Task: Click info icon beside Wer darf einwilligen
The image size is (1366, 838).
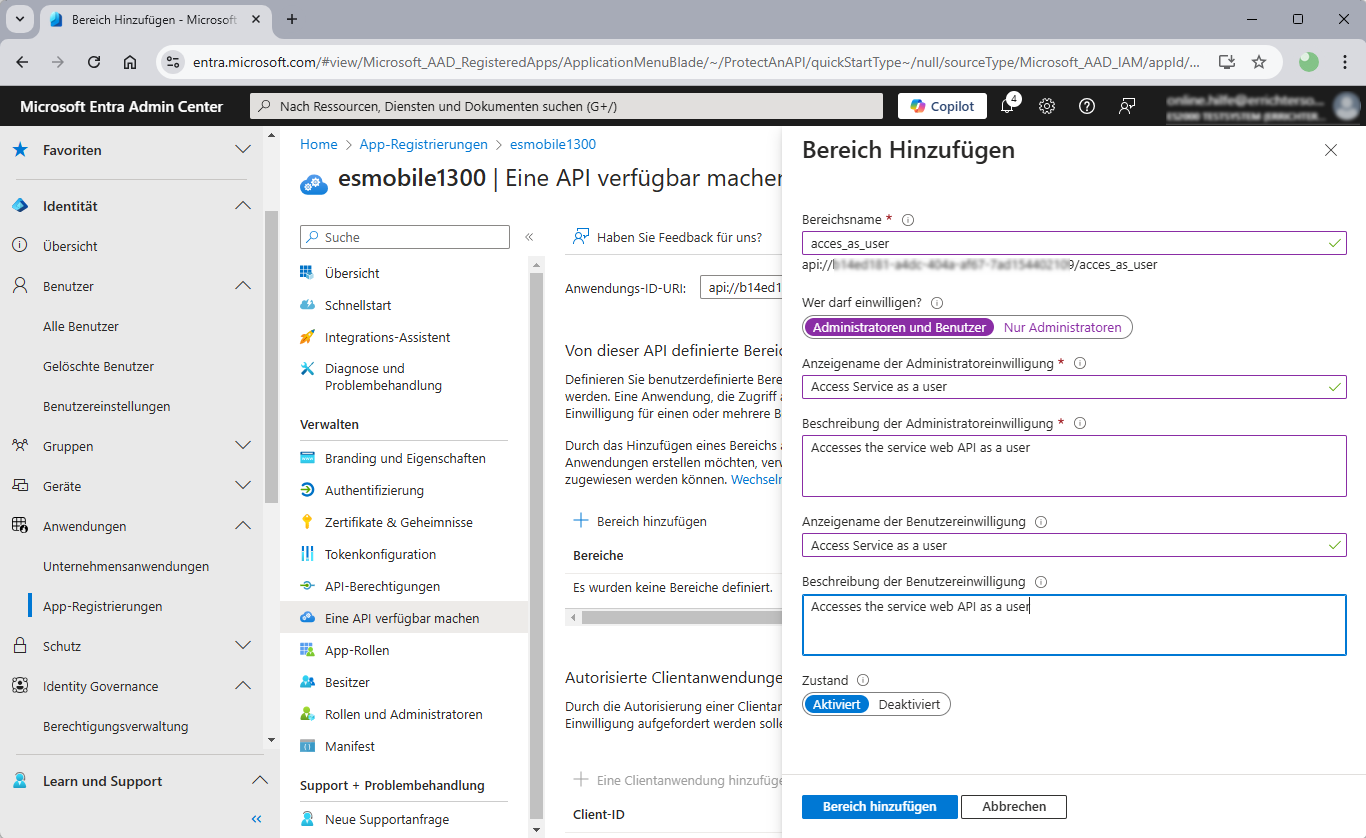Action: click(937, 303)
